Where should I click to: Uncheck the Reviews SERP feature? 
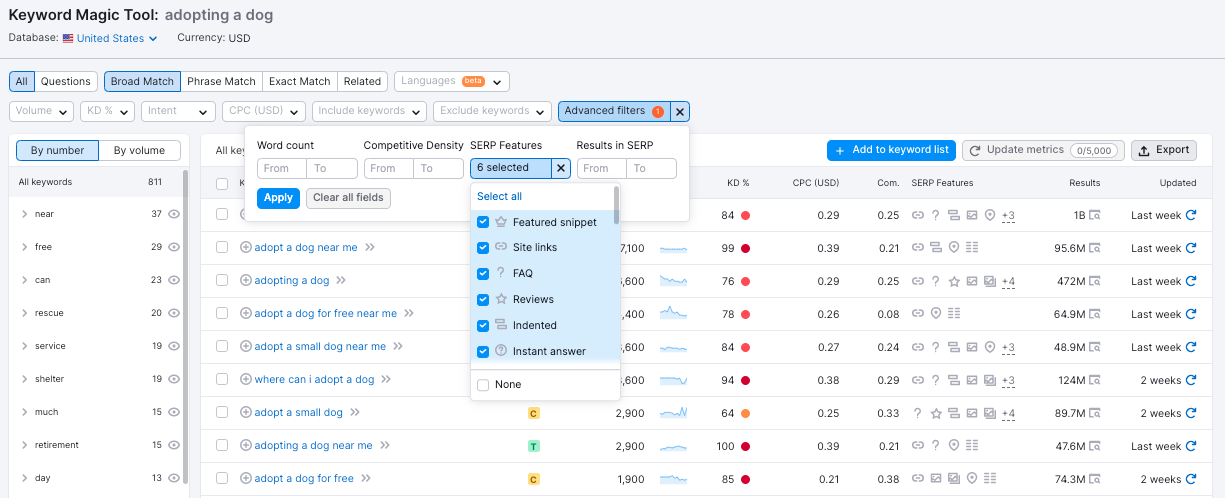pyautogui.click(x=483, y=299)
